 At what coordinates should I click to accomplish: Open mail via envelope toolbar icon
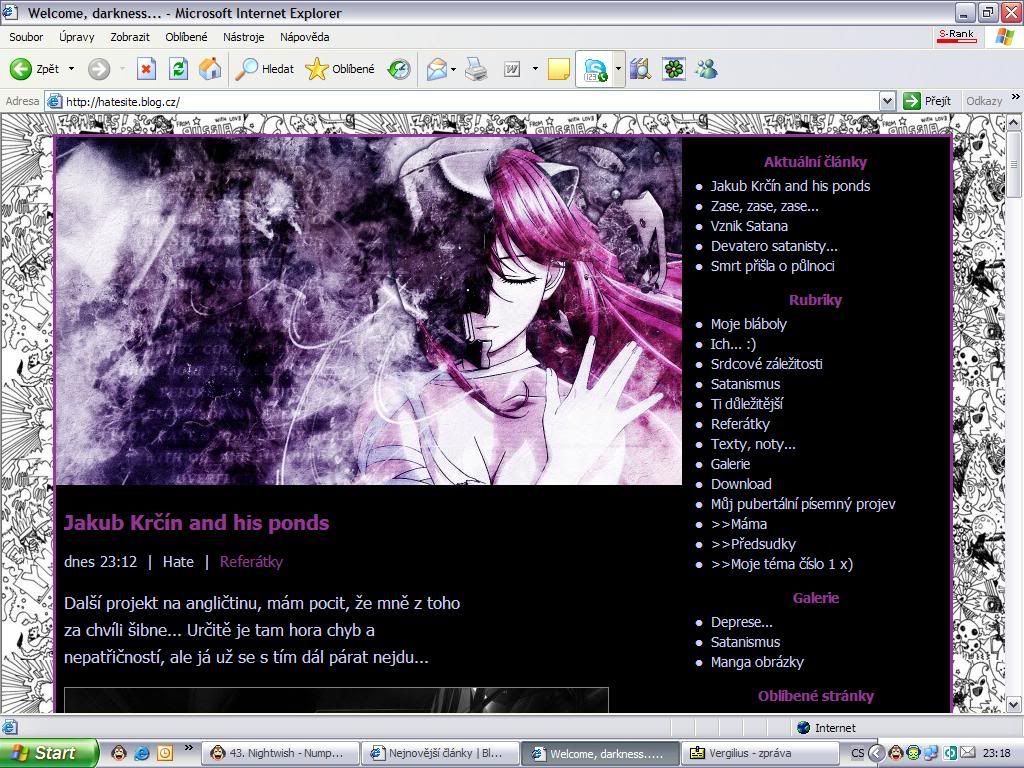coord(437,69)
